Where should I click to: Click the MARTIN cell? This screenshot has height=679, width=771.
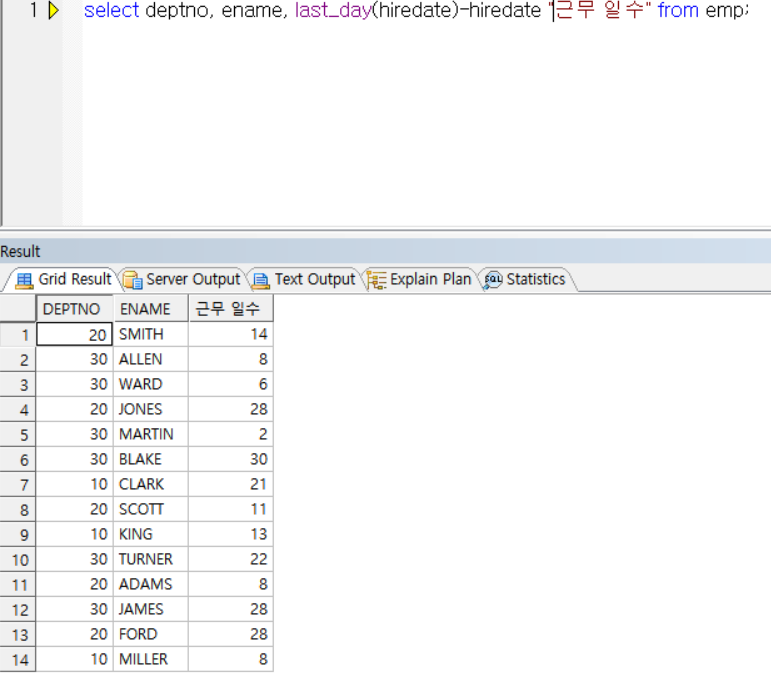pos(151,435)
